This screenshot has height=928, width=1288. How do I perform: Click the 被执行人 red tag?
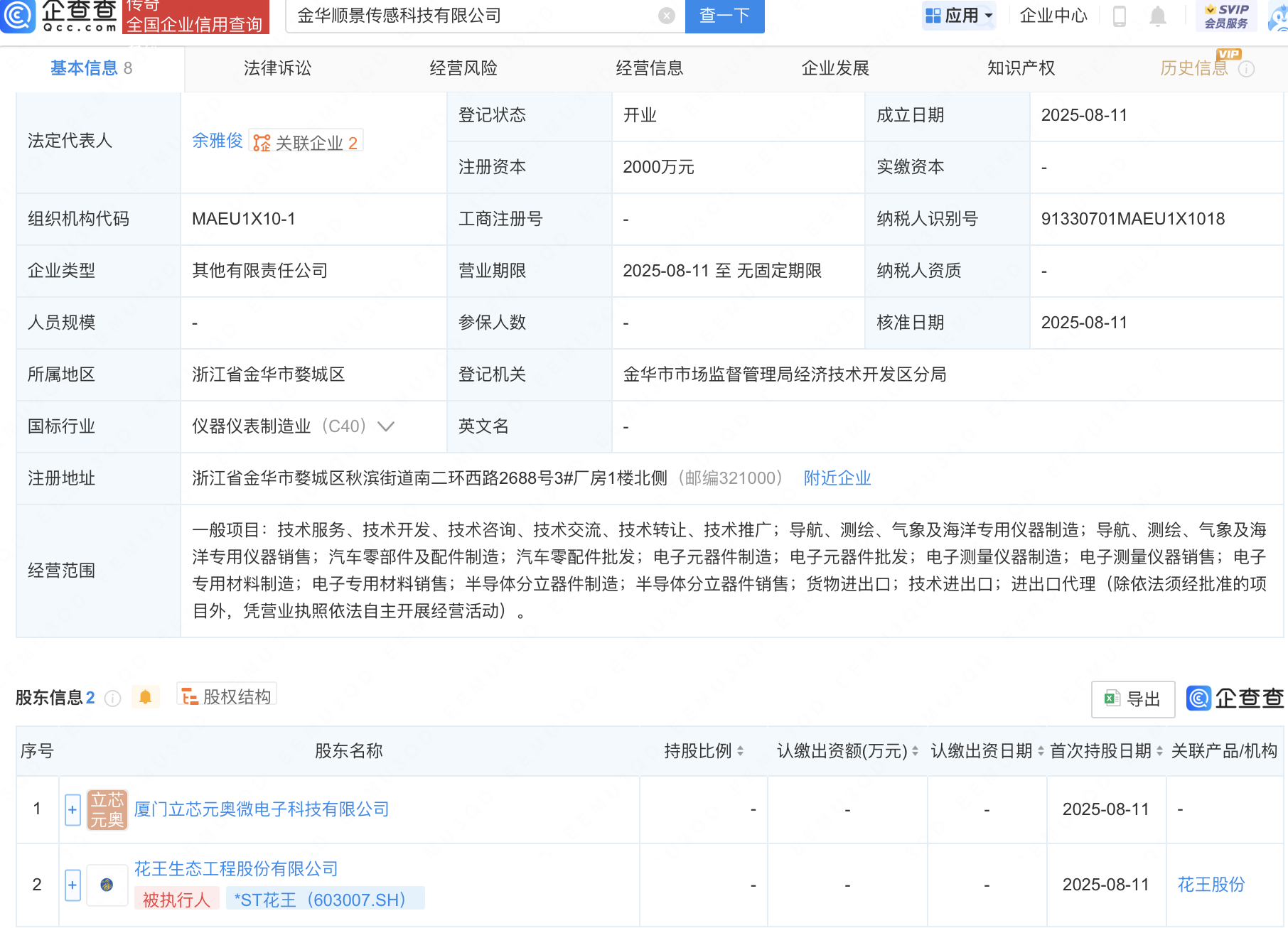click(x=176, y=900)
